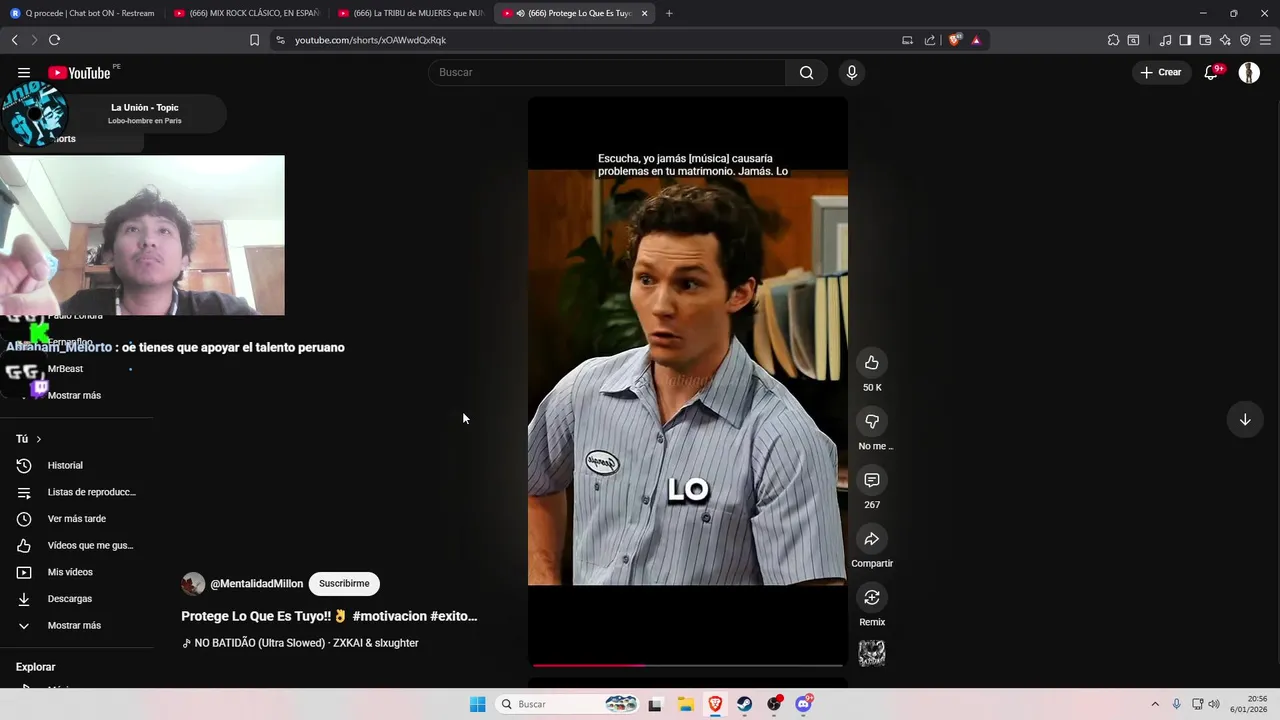Image resolution: width=1280 pixels, height=720 pixels.
Task: Click the YouTube Buscar search field
Action: click(x=607, y=72)
